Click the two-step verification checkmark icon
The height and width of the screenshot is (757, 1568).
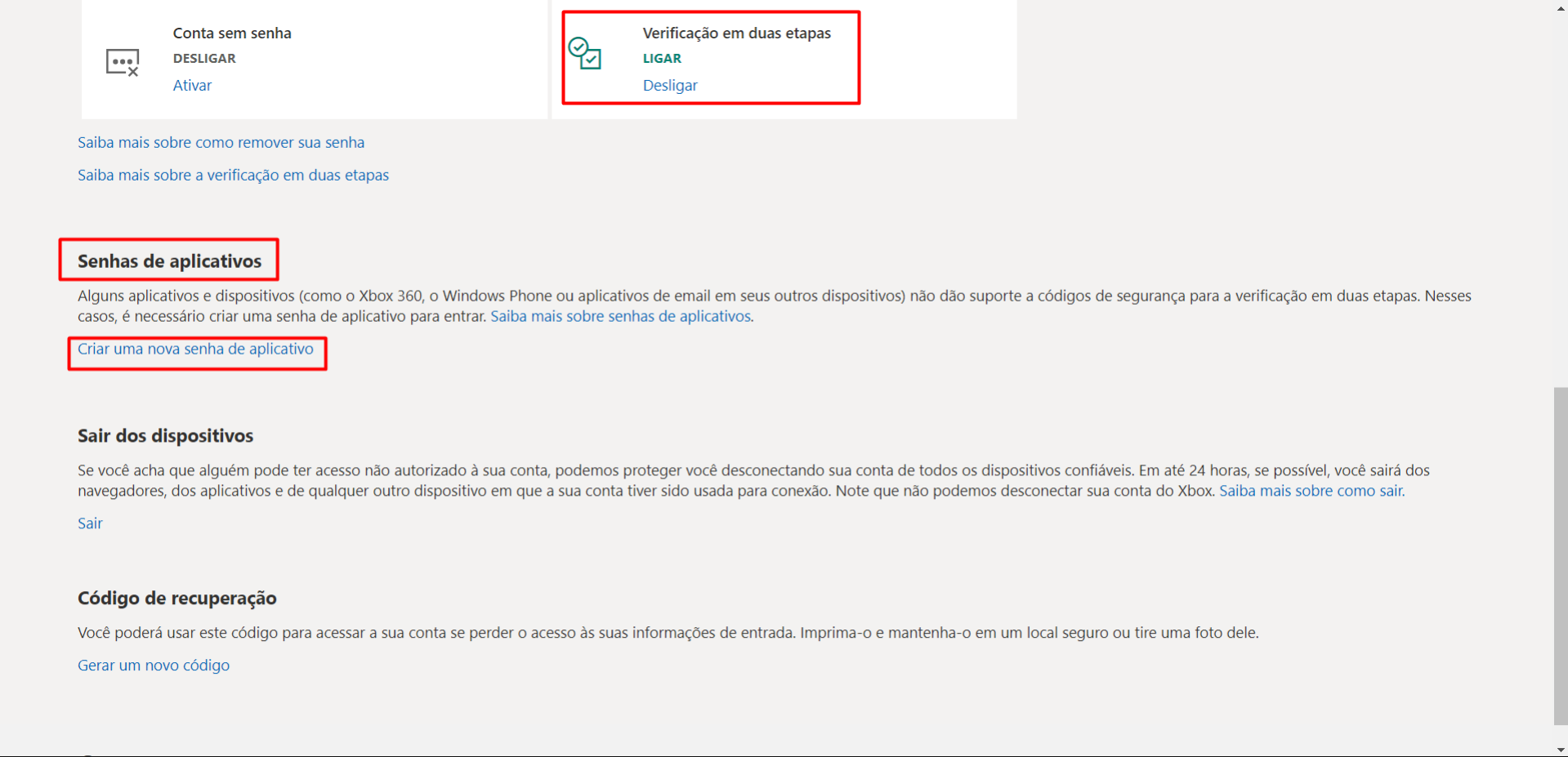(x=585, y=53)
